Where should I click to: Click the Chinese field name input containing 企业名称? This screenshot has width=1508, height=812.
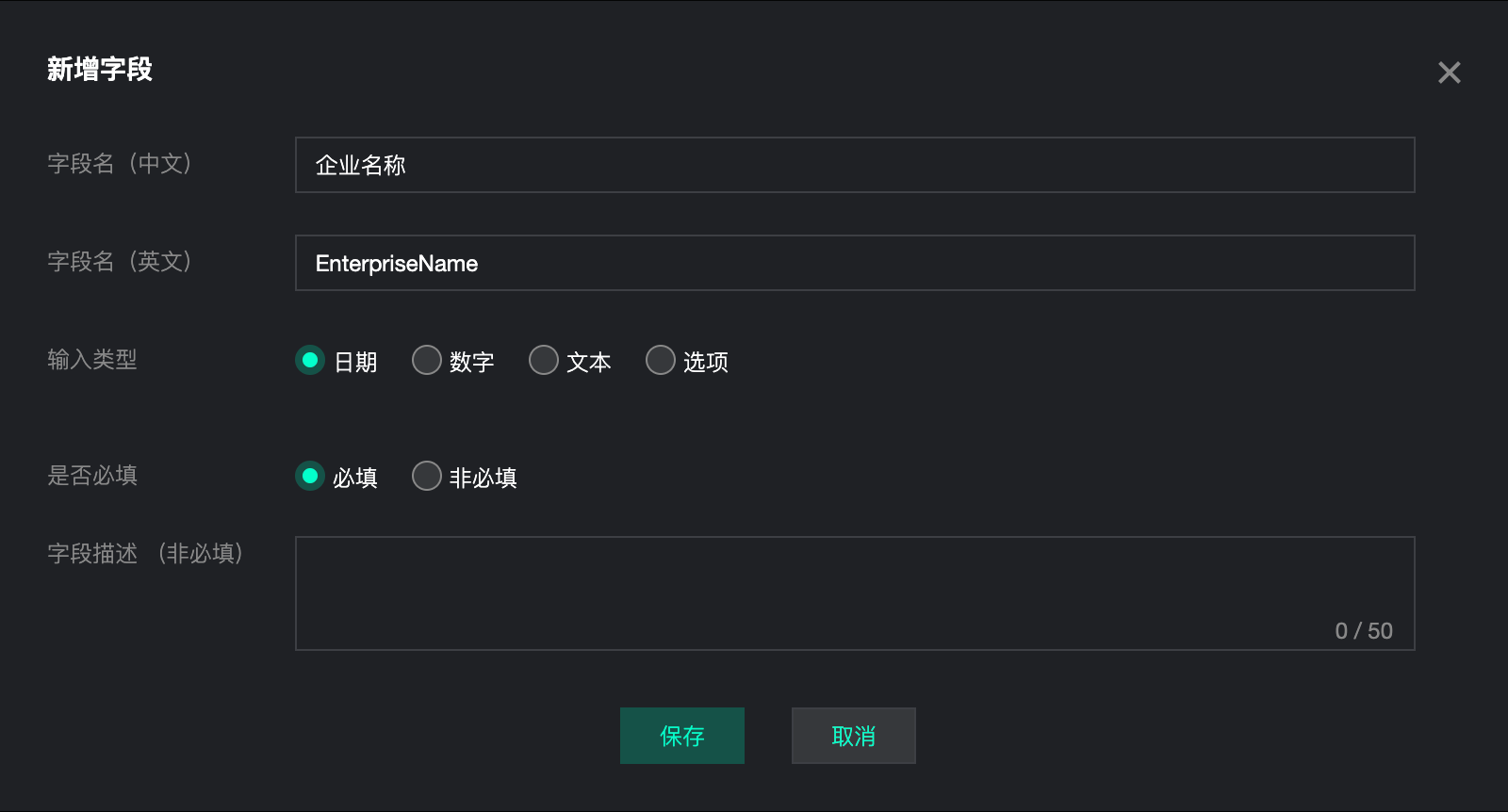854,165
